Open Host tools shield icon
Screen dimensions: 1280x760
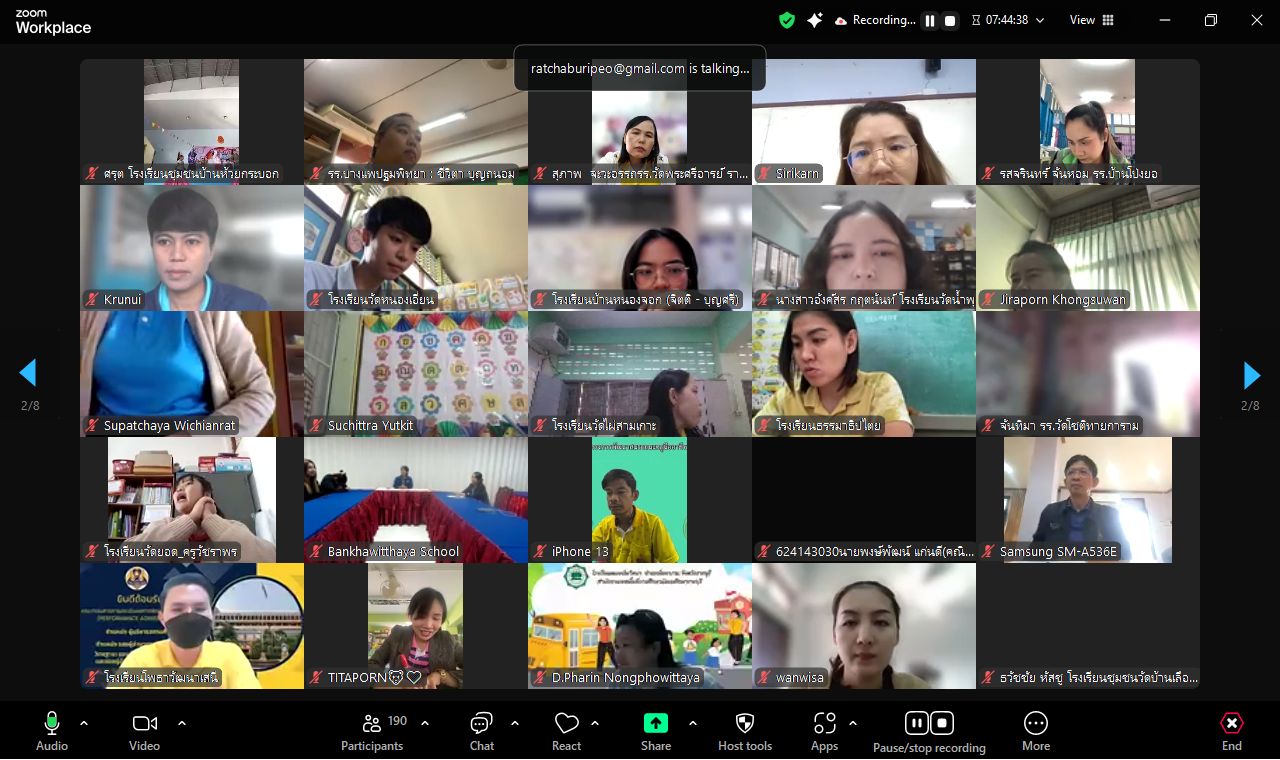click(745, 731)
